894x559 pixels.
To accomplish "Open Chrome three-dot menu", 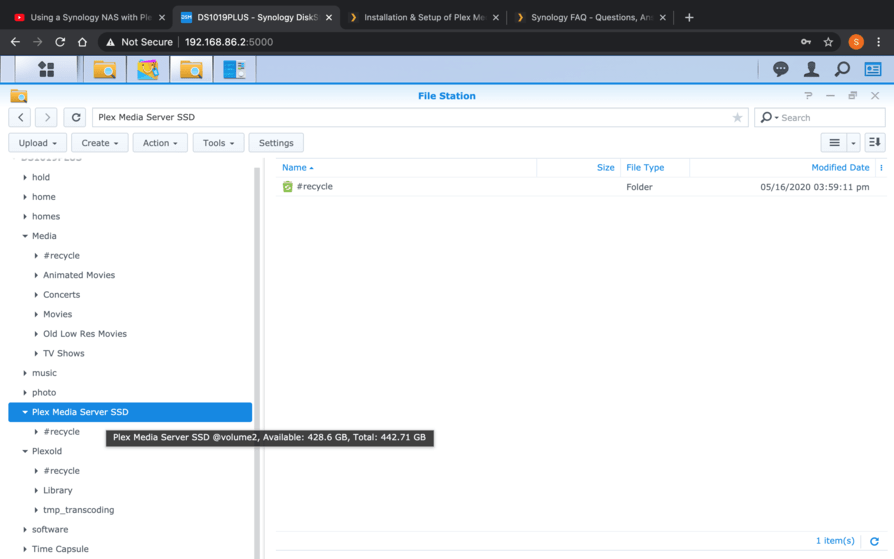I will tap(879, 42).
